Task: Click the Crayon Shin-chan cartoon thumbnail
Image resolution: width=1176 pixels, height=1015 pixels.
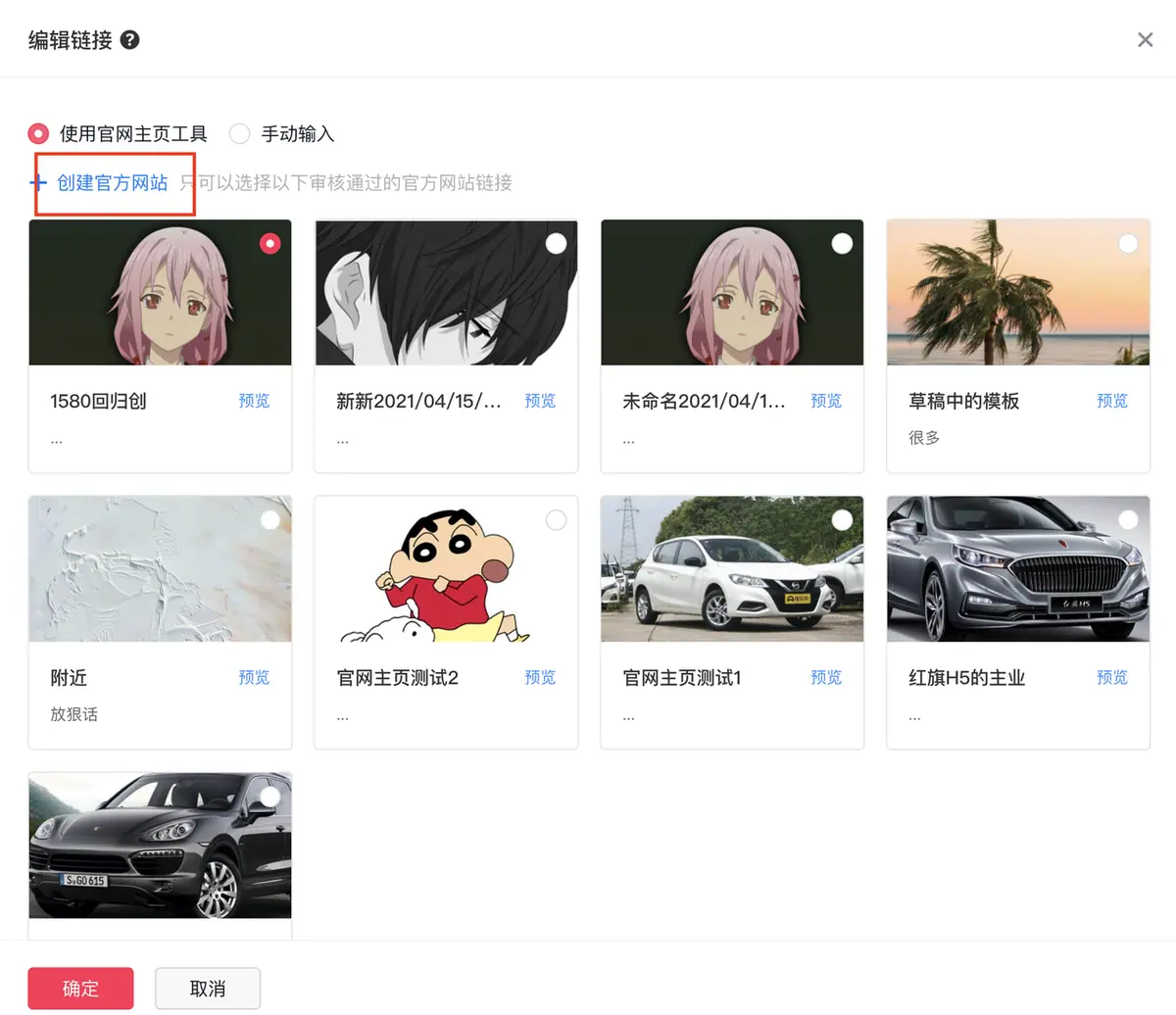Action: [x=446, y=568]
